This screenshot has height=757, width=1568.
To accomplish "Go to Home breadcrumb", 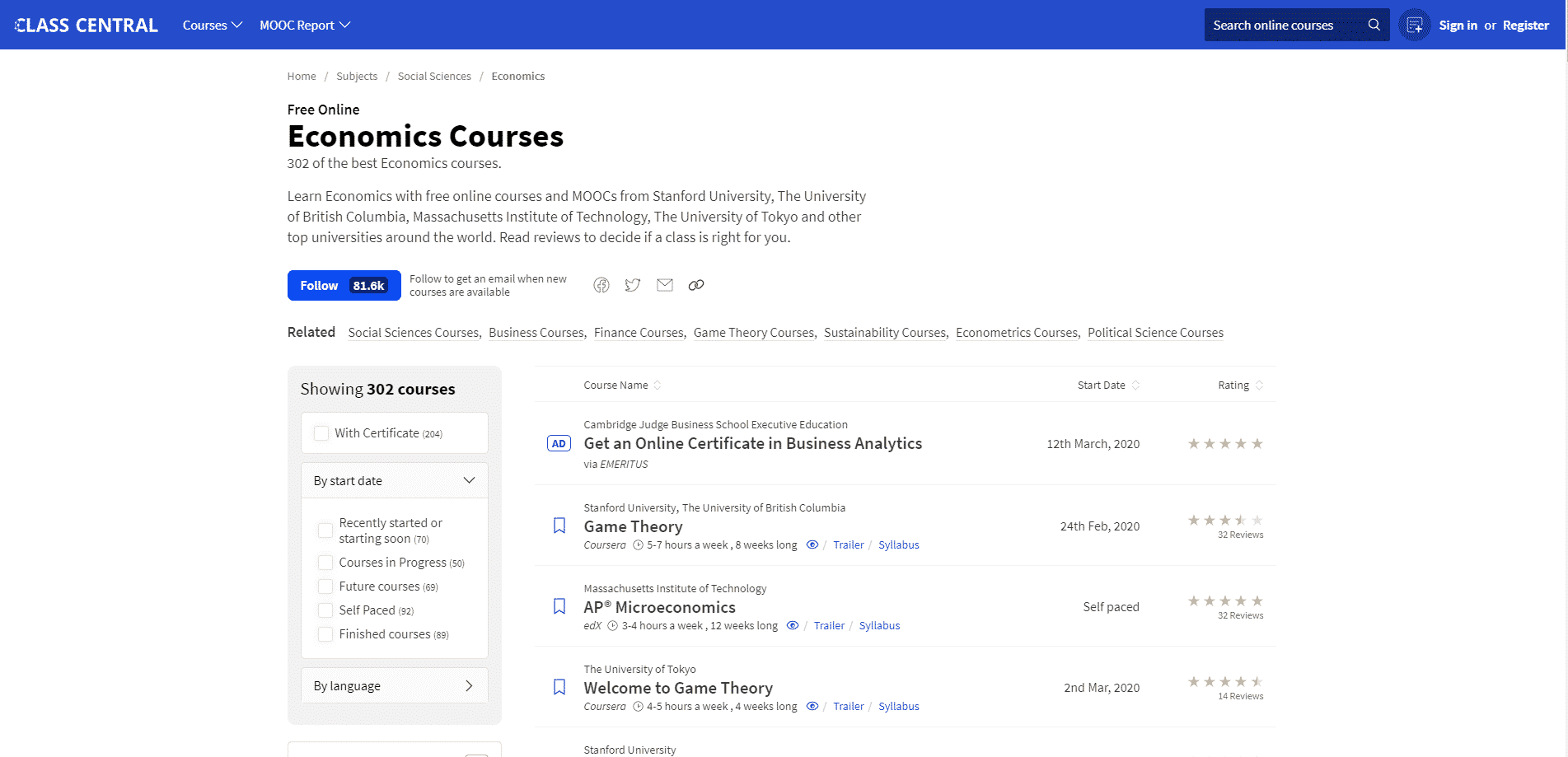I will [x=302, y=76].
